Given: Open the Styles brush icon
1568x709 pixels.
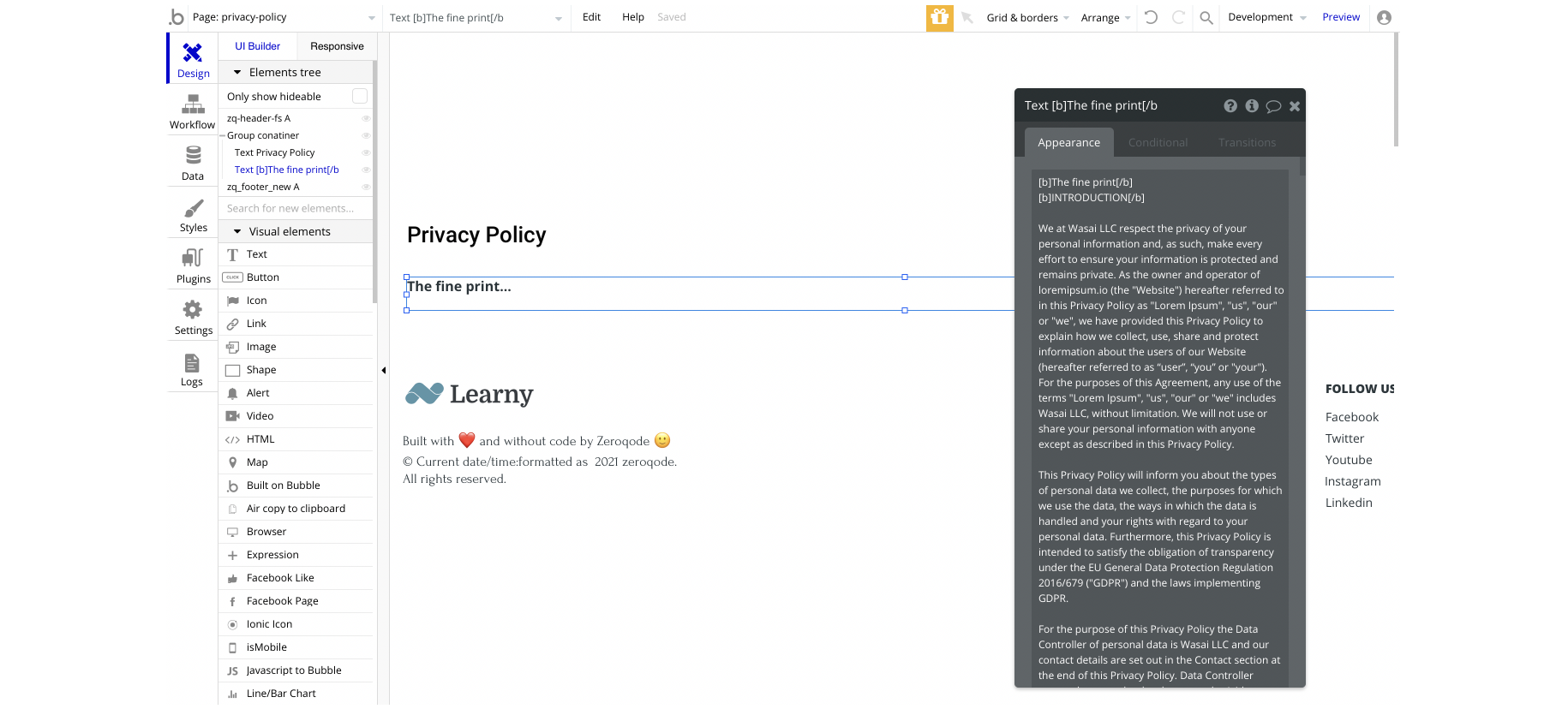Looking at the screenshot, I should (194, 208).
